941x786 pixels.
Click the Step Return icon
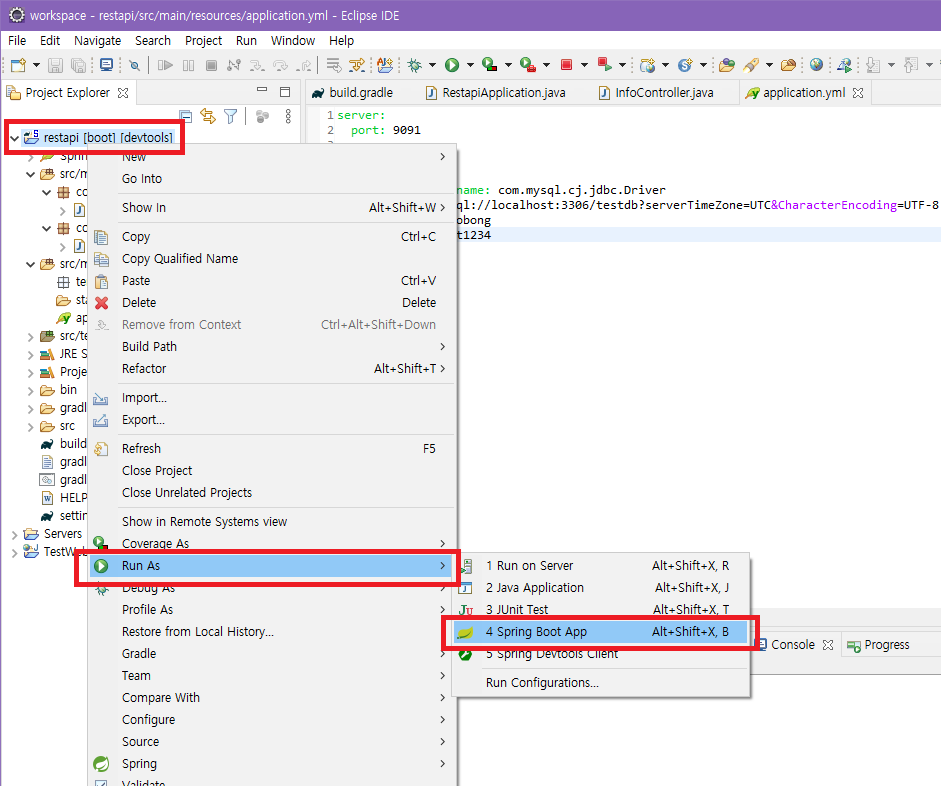(305, 65)
